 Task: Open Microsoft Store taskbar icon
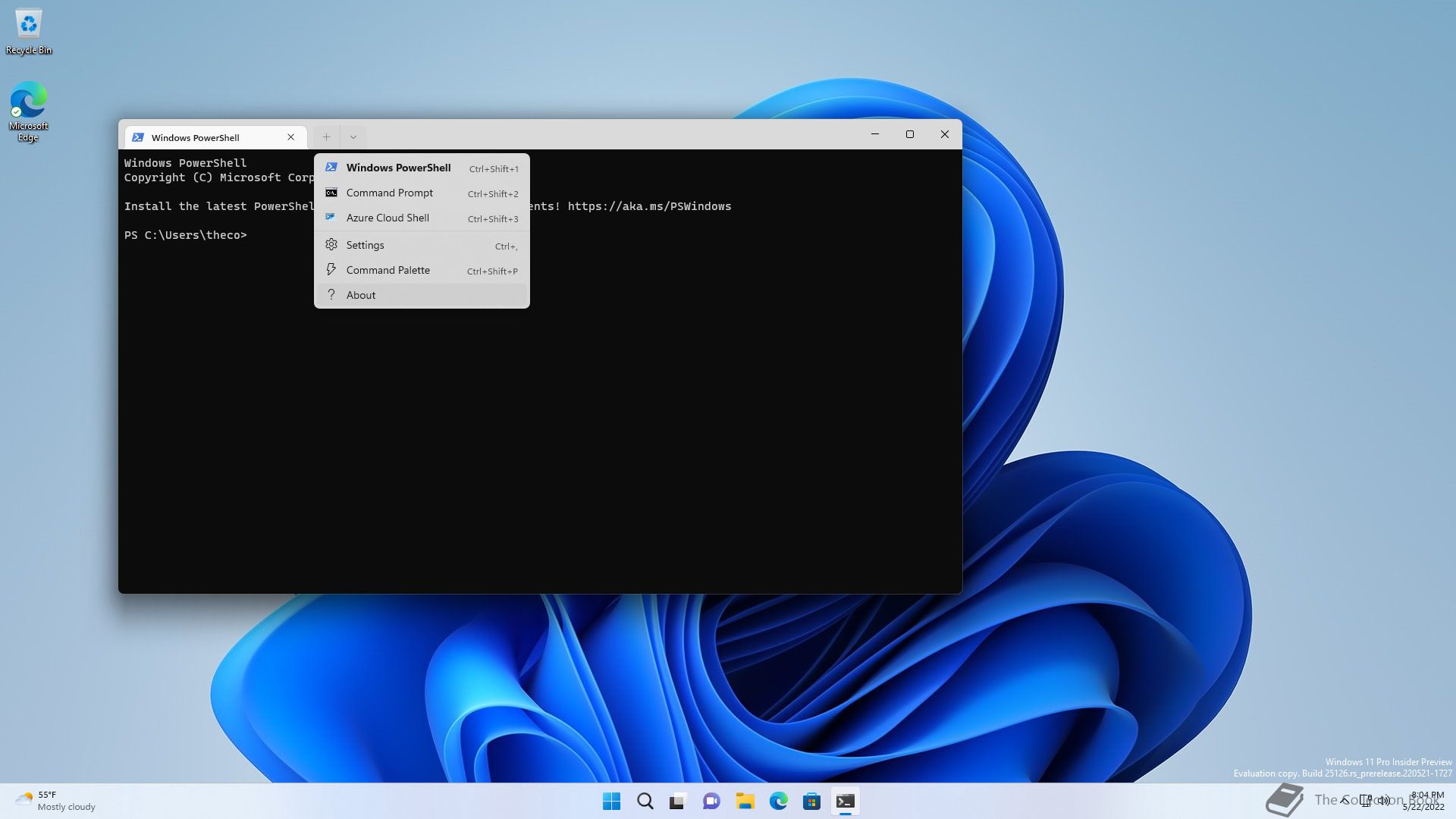pos(811,802)
